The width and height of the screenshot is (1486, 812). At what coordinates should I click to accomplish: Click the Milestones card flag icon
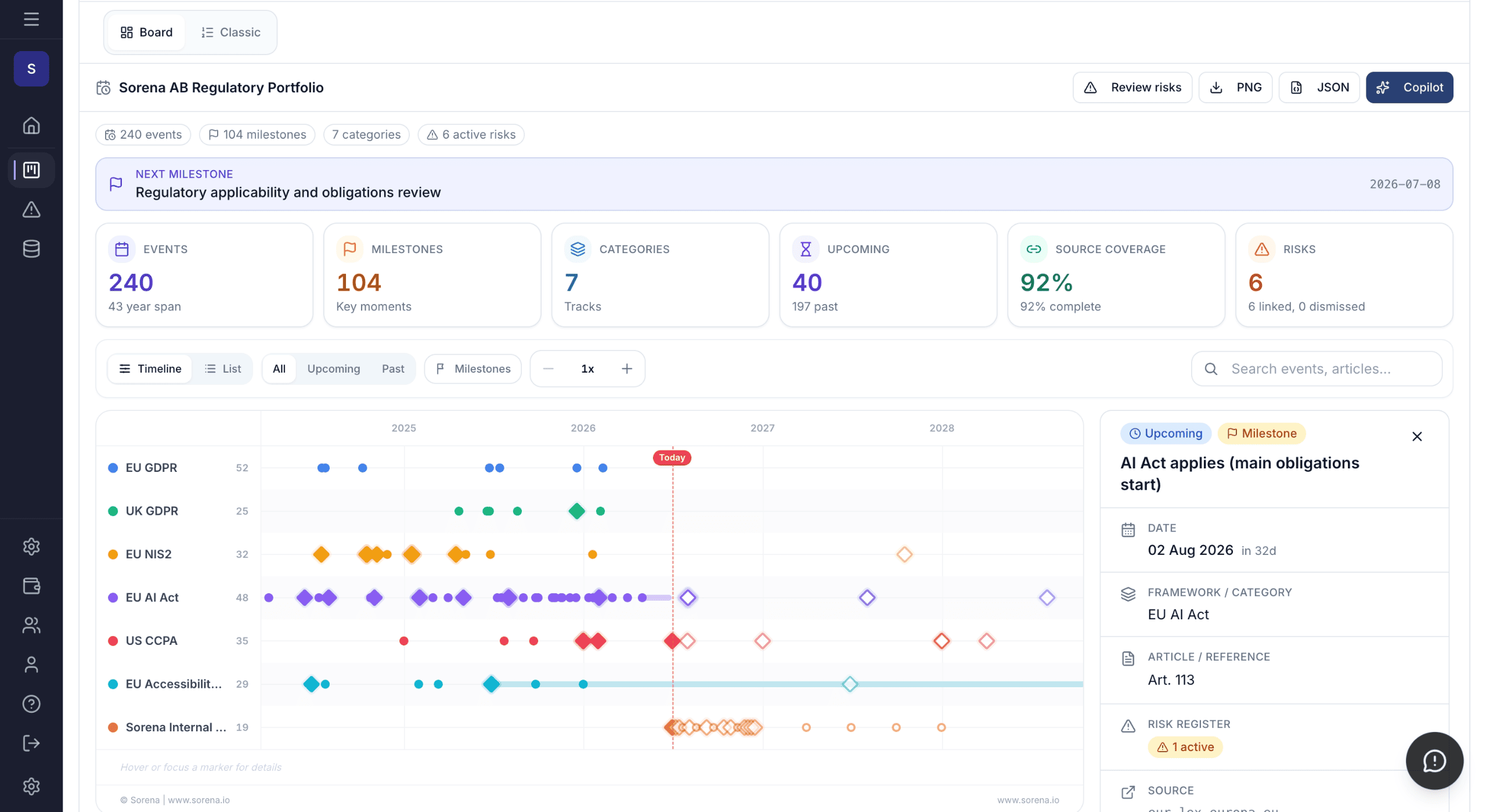coord(349,249)
